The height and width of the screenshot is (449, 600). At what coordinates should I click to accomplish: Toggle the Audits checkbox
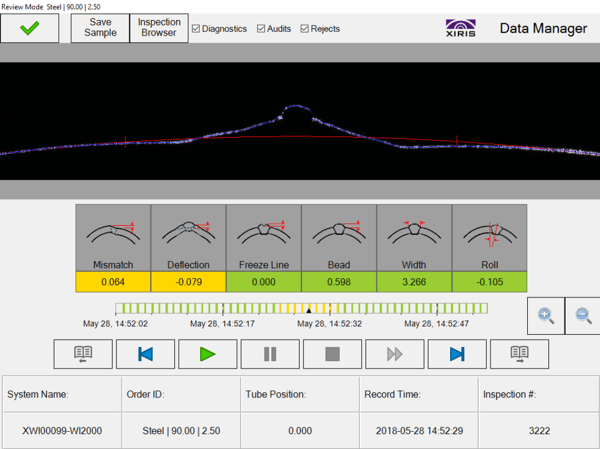point(261,29)
